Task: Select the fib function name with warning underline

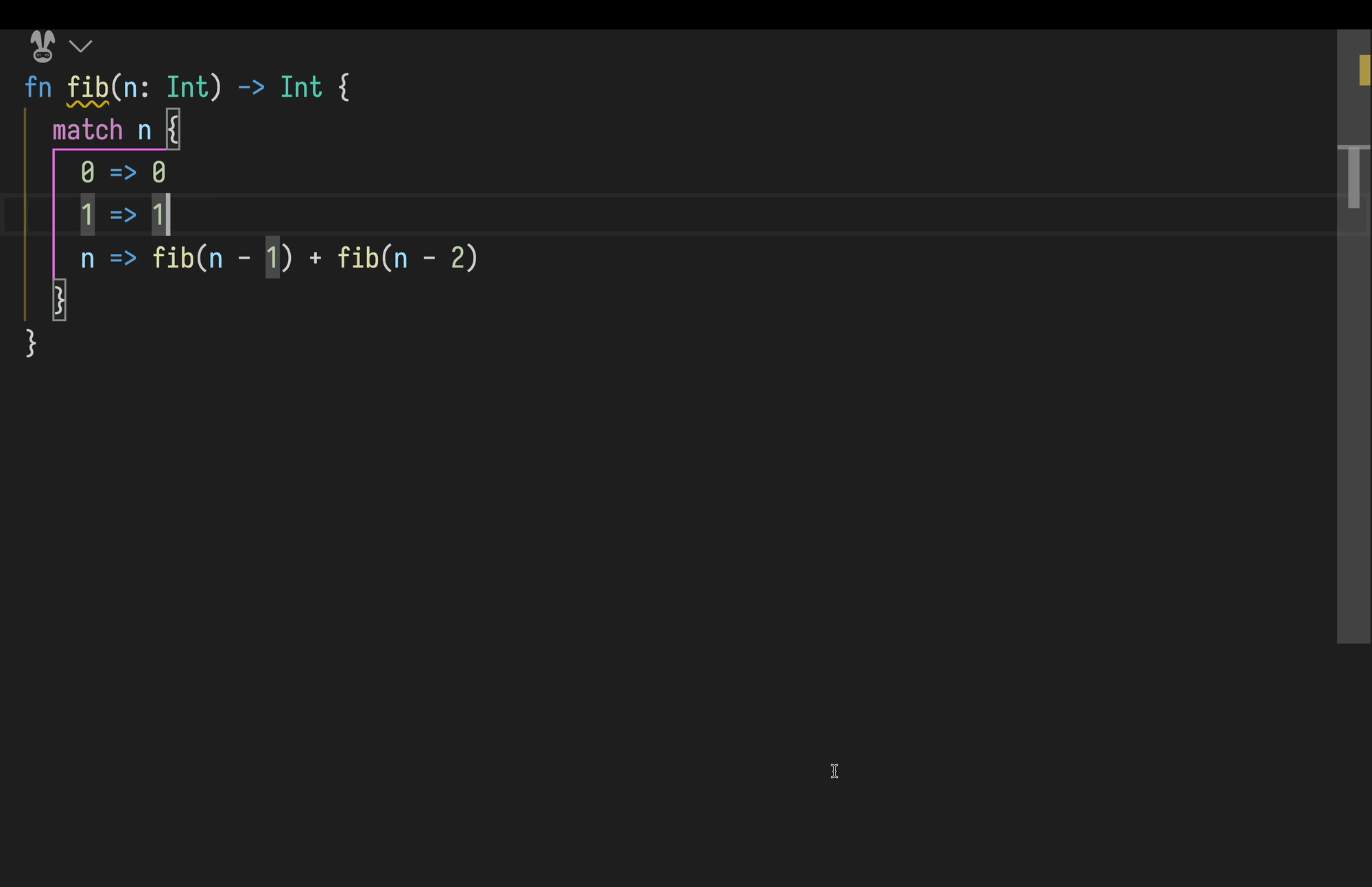Action: (x=89, y=87)
